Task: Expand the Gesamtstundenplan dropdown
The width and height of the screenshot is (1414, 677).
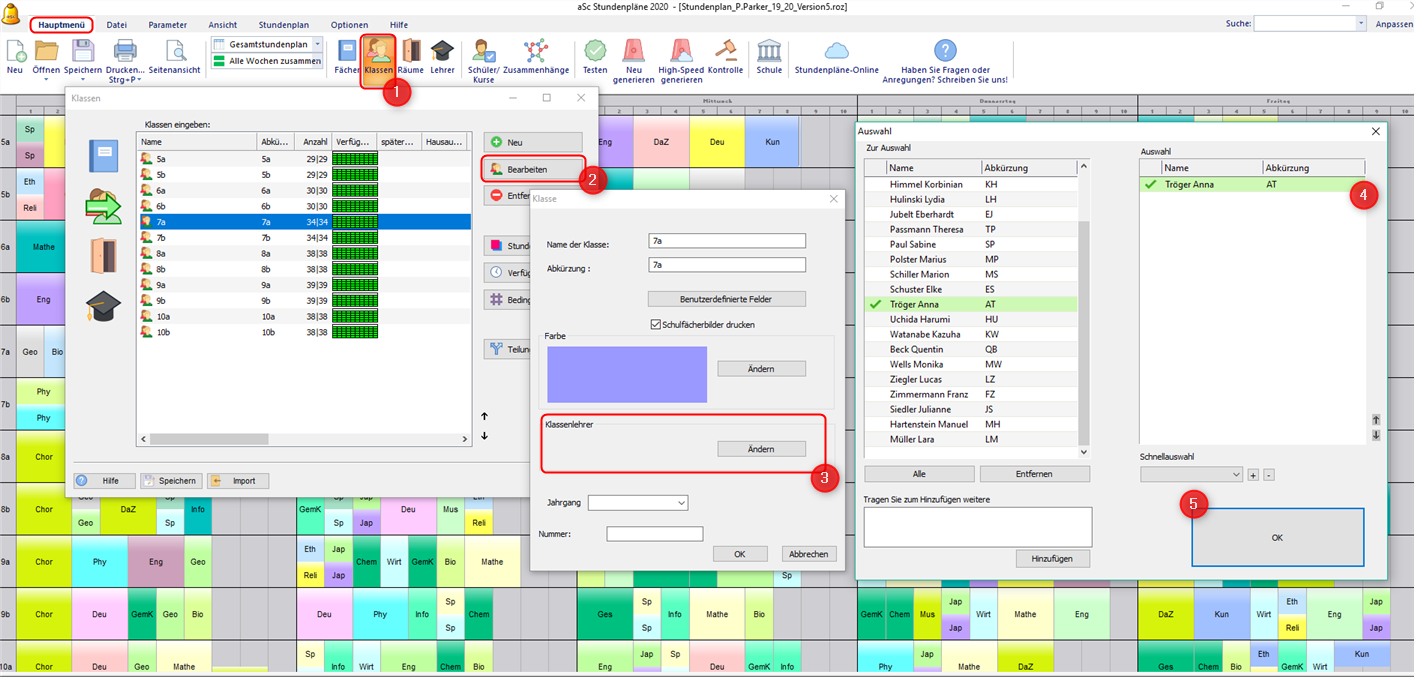Action: pos(317,44)
